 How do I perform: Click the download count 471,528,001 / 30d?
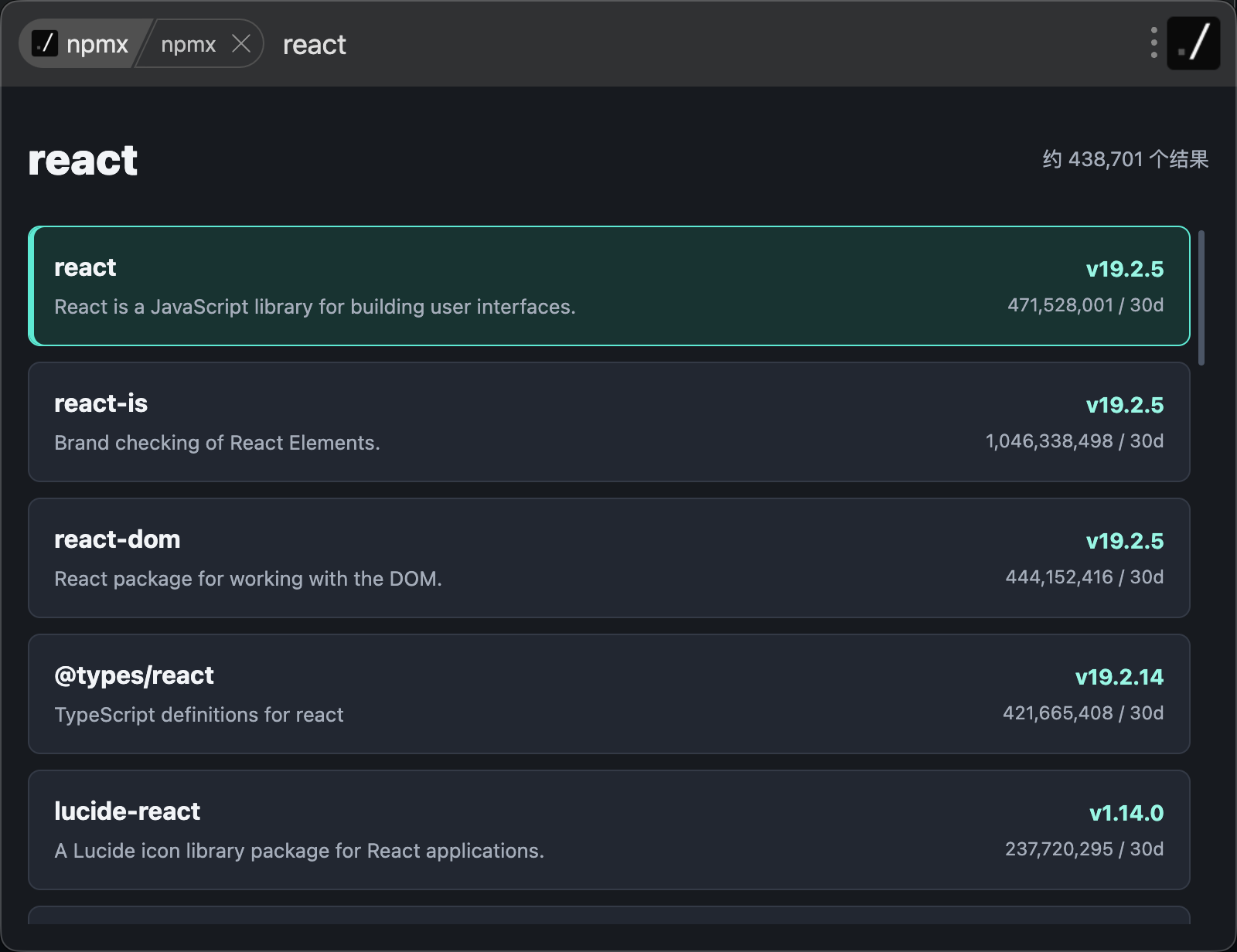coord(1085,305)
